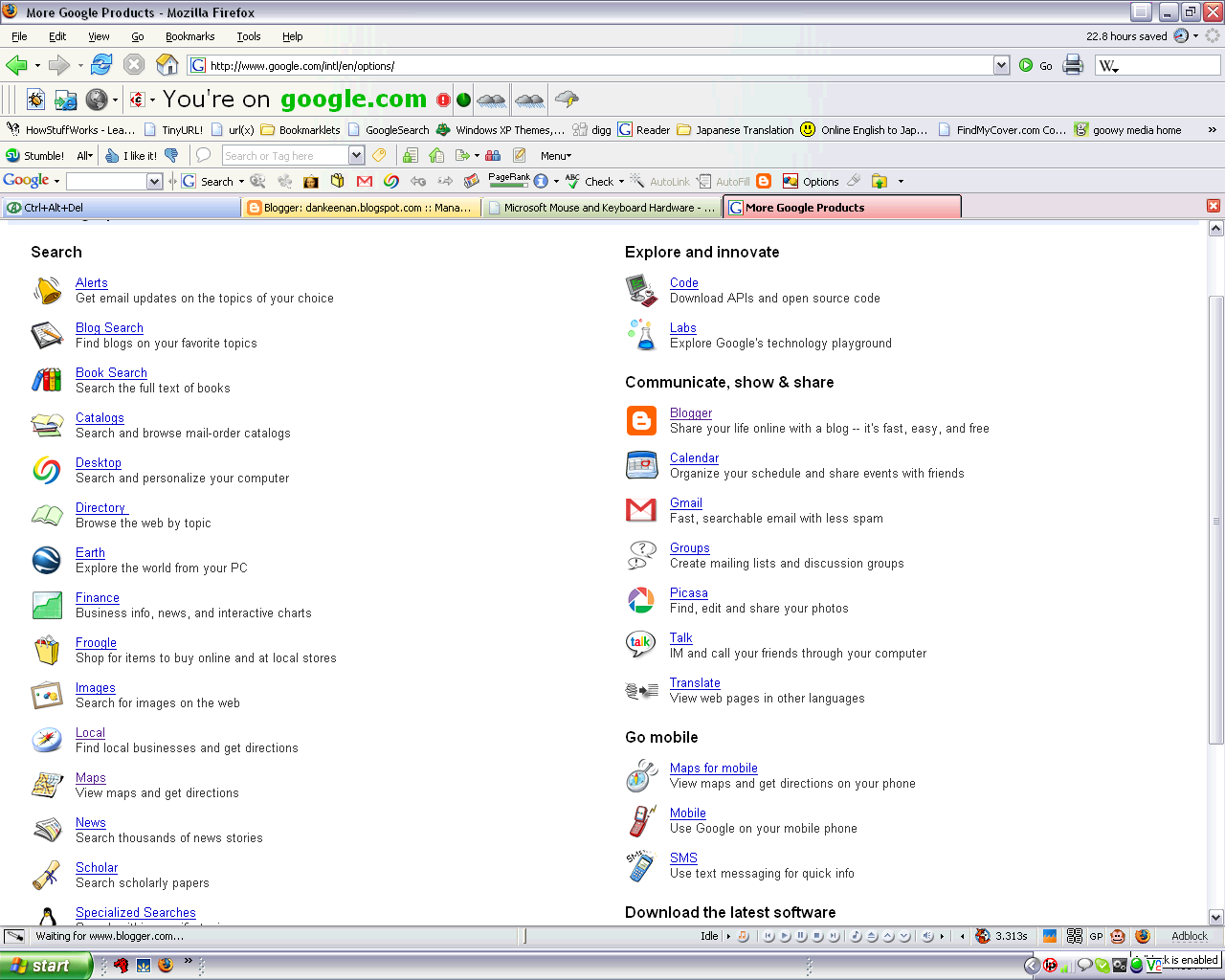Click the Alerts link

(x=92, y=282)
